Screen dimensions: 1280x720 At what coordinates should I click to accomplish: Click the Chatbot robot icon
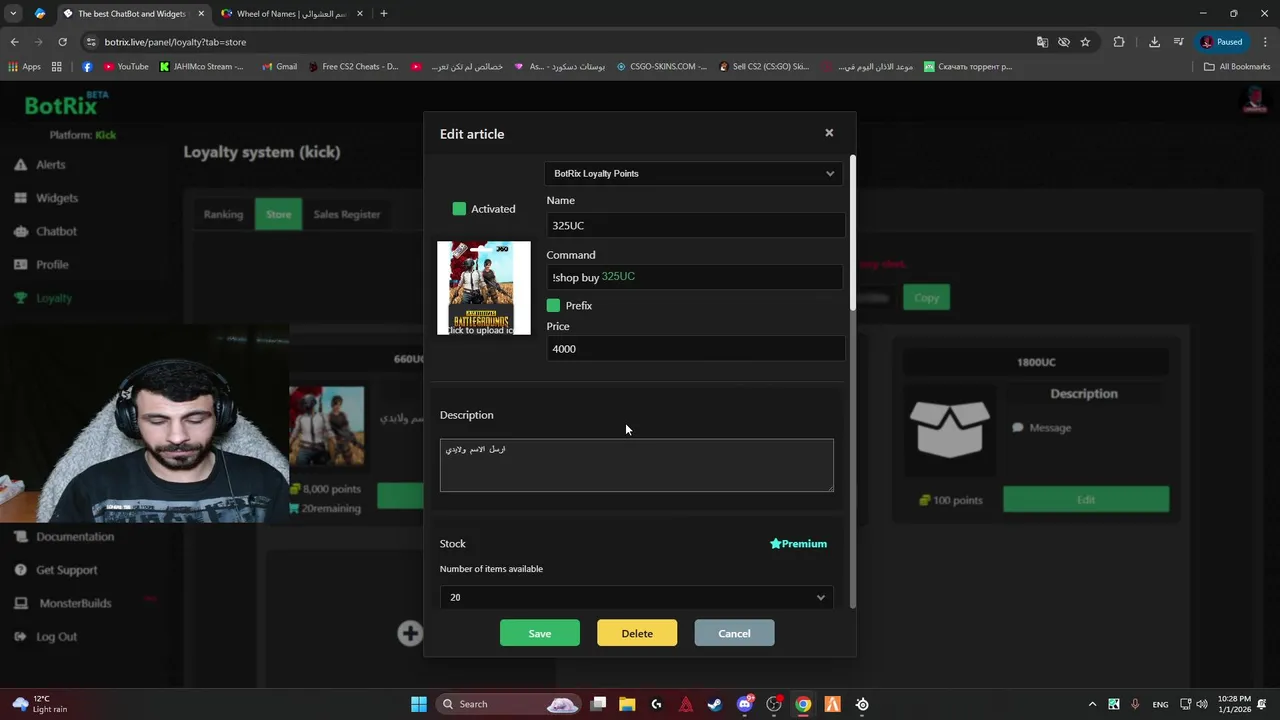click(20, 231)
